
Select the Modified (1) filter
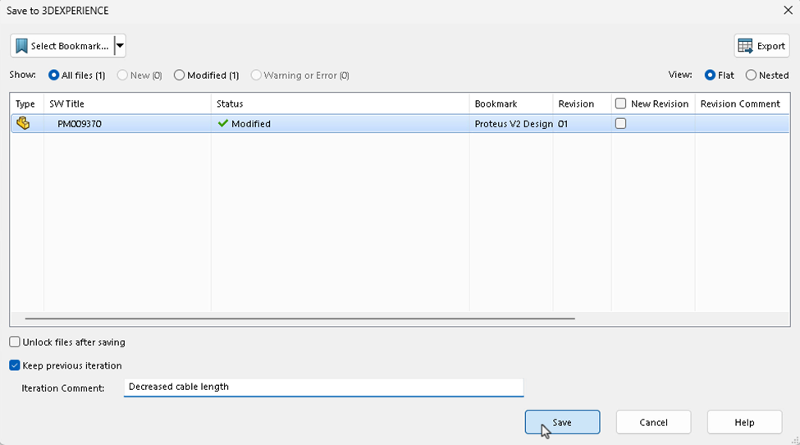(207, 75)
